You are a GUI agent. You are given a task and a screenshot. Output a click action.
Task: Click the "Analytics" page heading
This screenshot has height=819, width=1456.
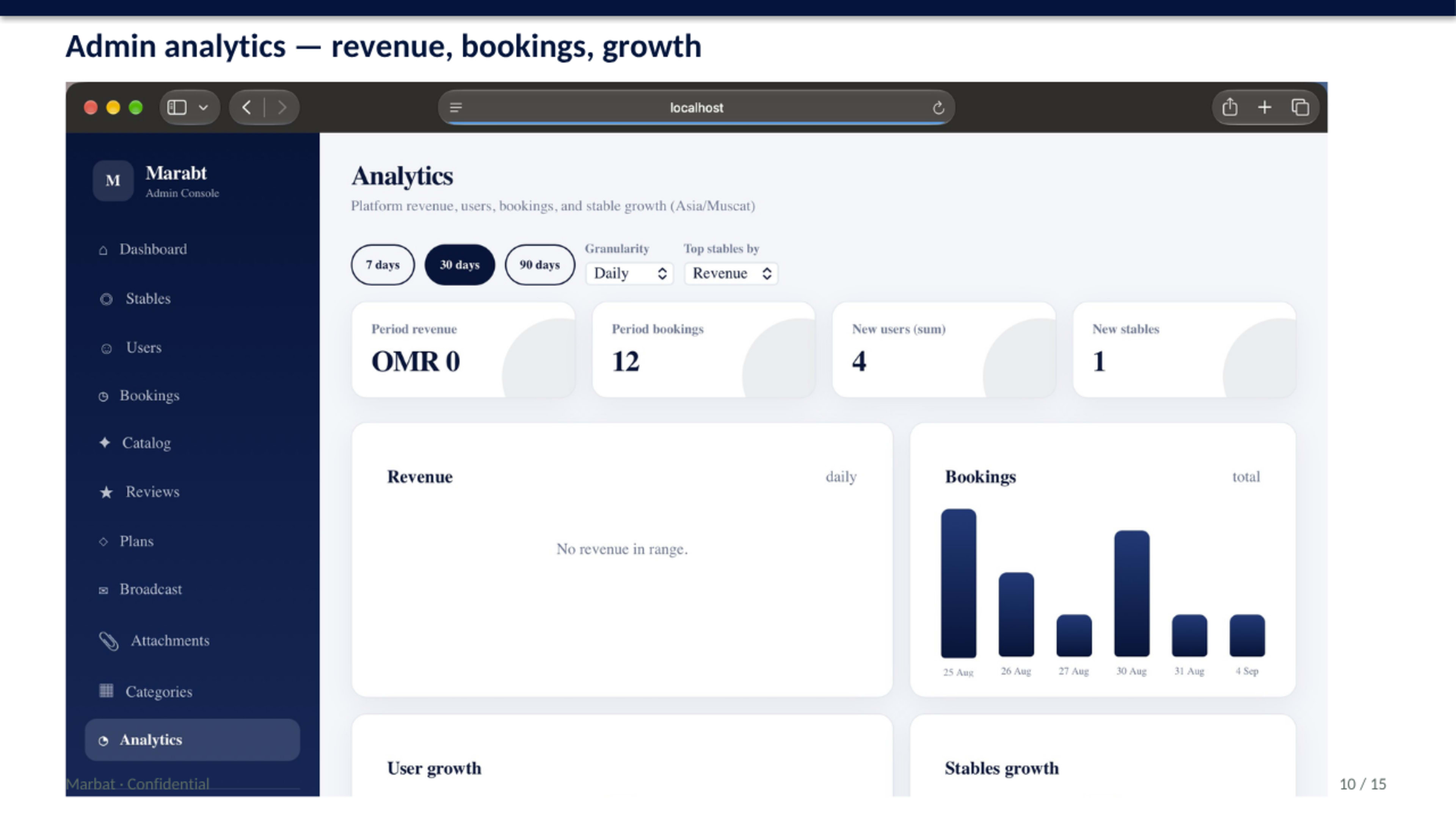coord(402,176)
